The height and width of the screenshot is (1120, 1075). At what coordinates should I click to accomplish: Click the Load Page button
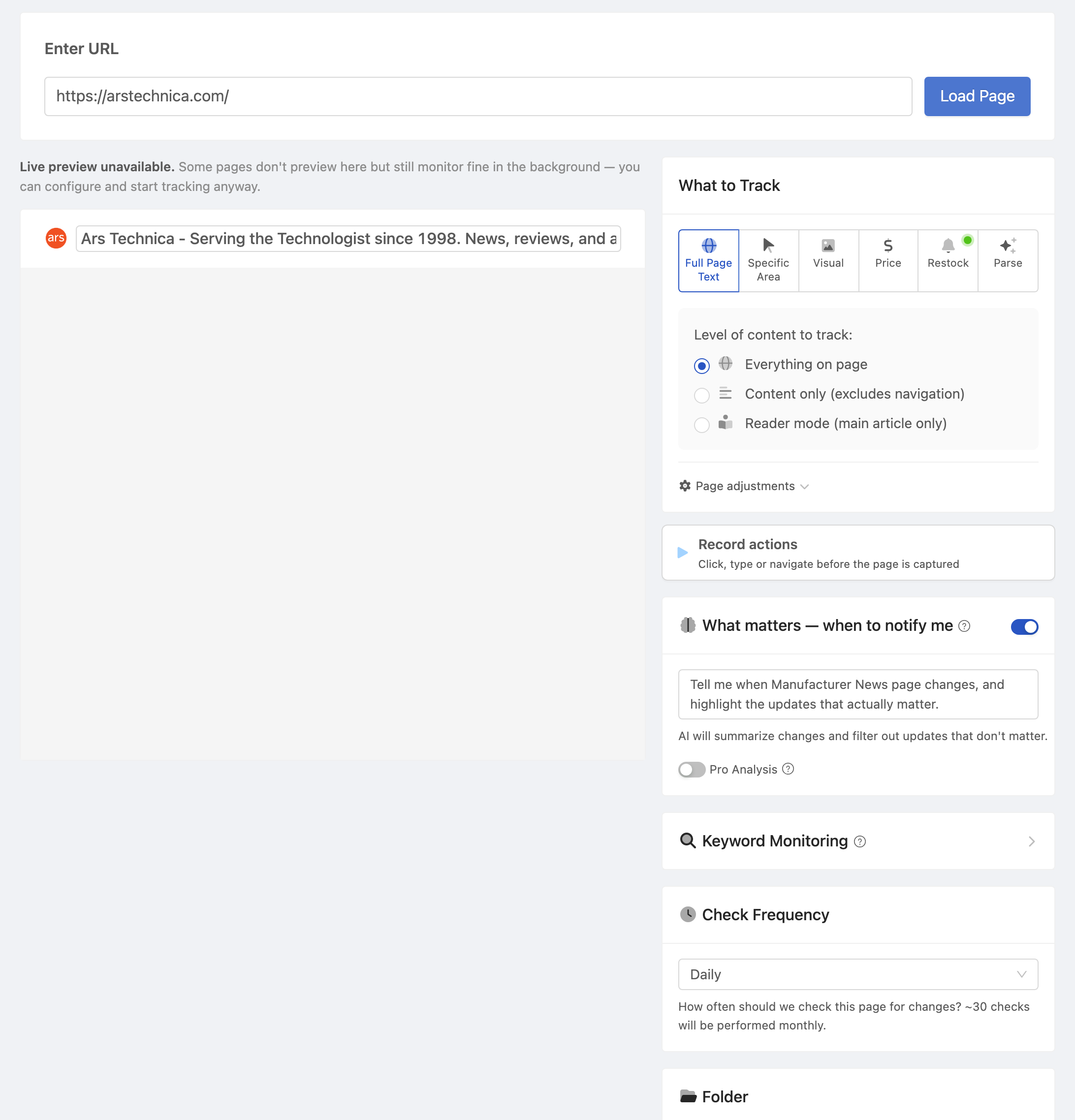click(977, 96)
